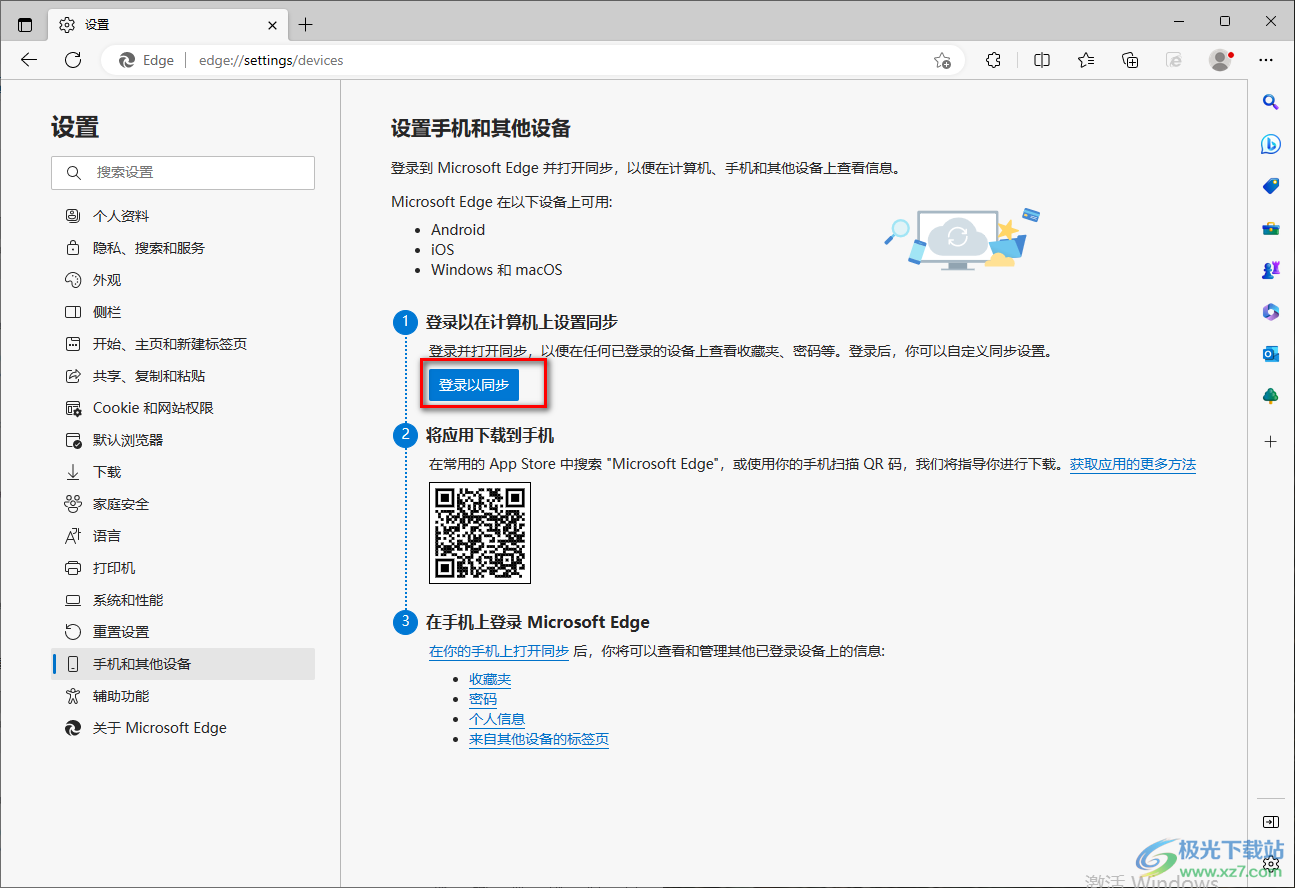This screenshot has height=888, width=1295.
Task: Click the Windows 和 macOS list item
Action: coord(497,270)
